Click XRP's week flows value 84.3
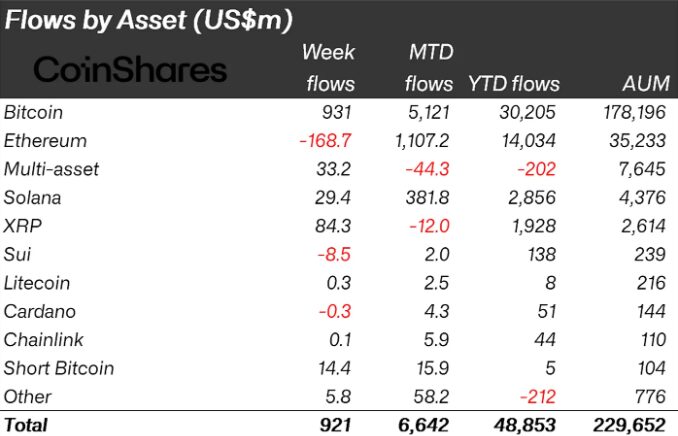Screen dimensions: 678x436 pyautogui.click(x=333, y=226)
